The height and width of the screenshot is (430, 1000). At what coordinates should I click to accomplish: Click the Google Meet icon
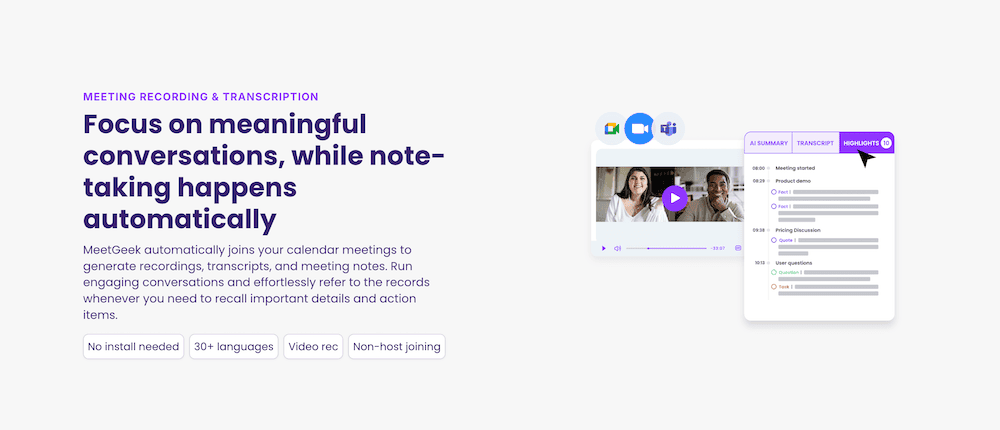pos(612,129)
